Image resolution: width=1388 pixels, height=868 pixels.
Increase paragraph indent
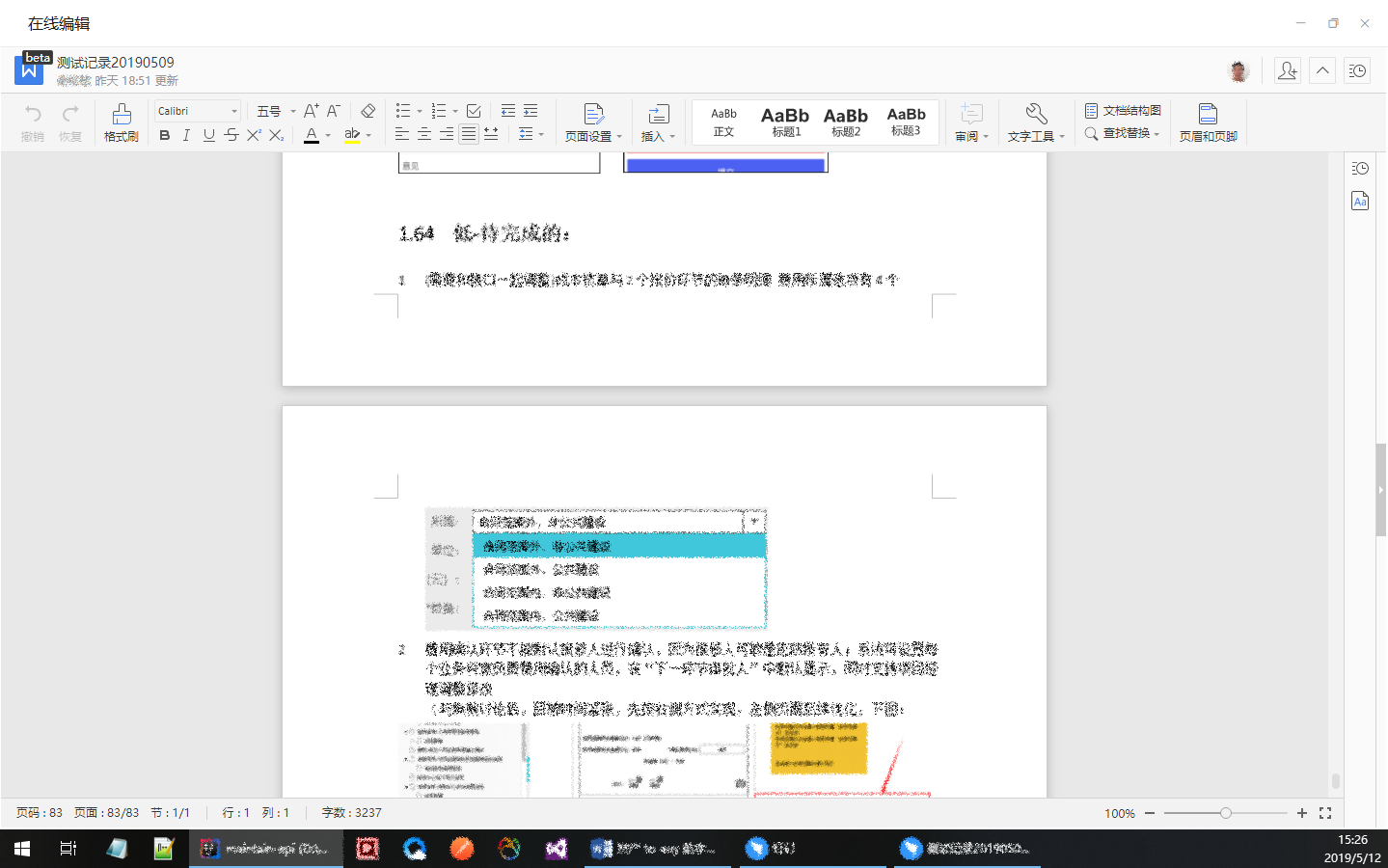(x=531, y=111)
